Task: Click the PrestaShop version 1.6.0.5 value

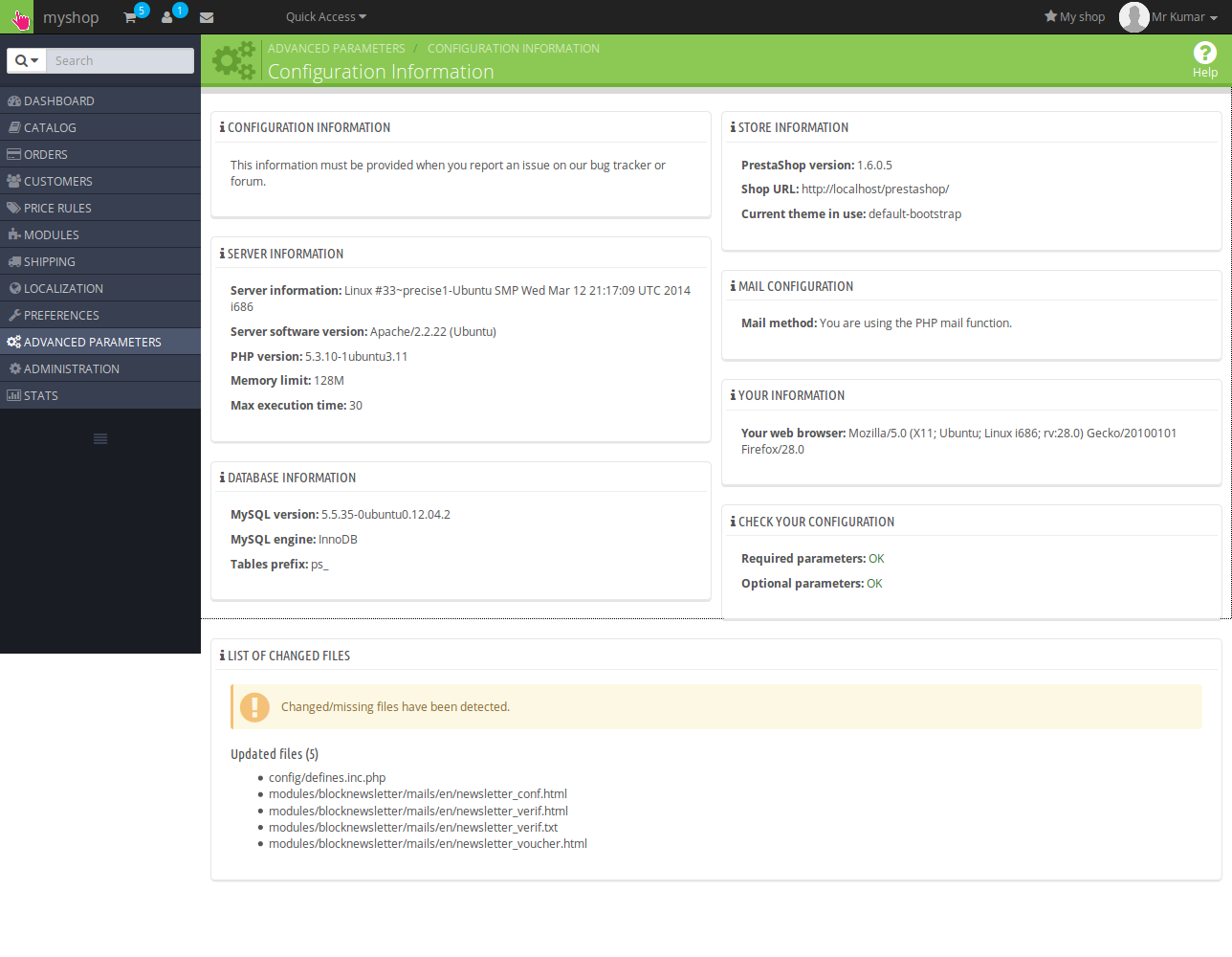Action: click(x=874, y=166)
